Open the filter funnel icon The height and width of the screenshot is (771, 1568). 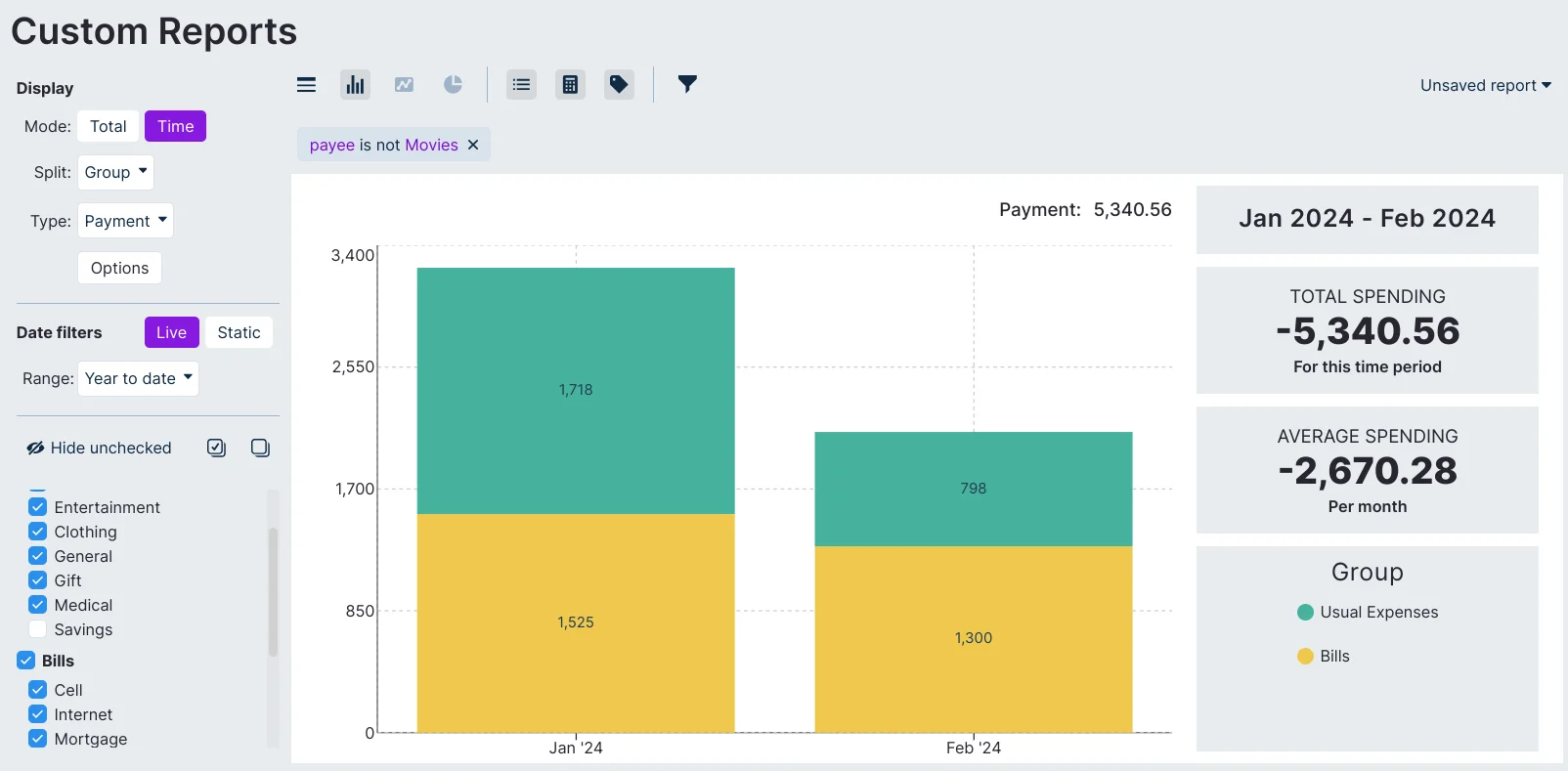(x=687, y=84)
